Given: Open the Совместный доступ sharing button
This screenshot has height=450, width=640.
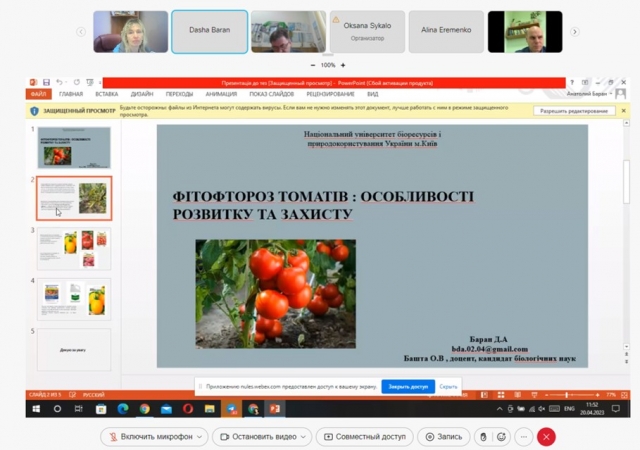Looking at the screenshot, I should 364,437.
